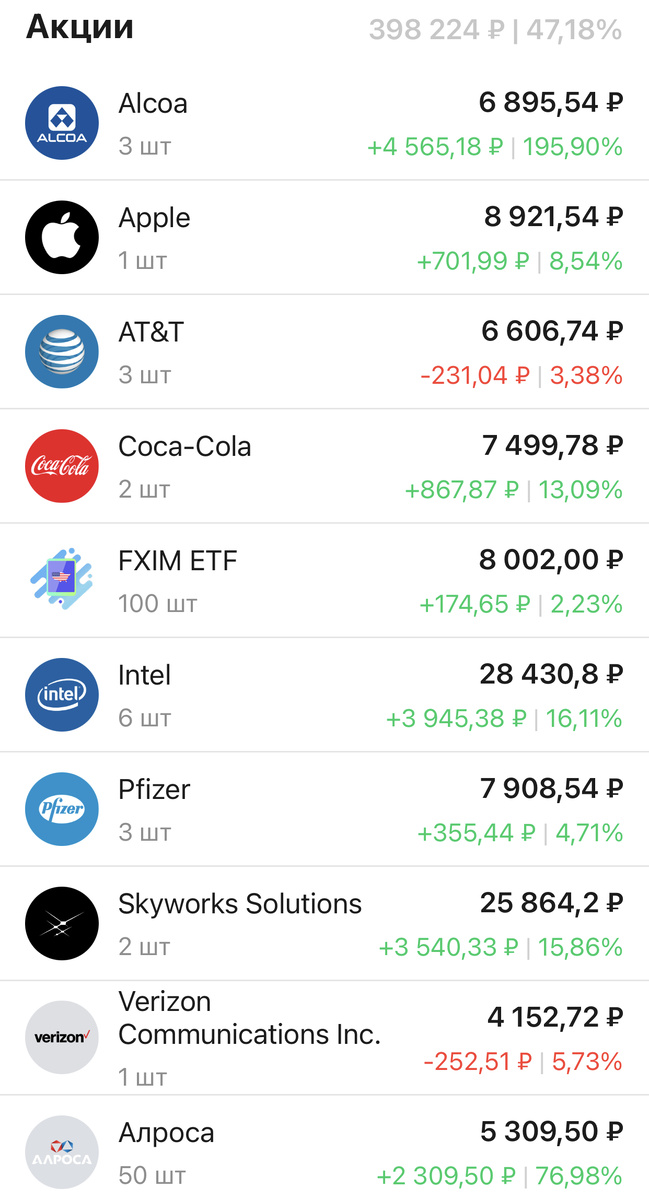Select the Coca-Cola holdings row
649x1200 pixels.
[x=324, y=465]
